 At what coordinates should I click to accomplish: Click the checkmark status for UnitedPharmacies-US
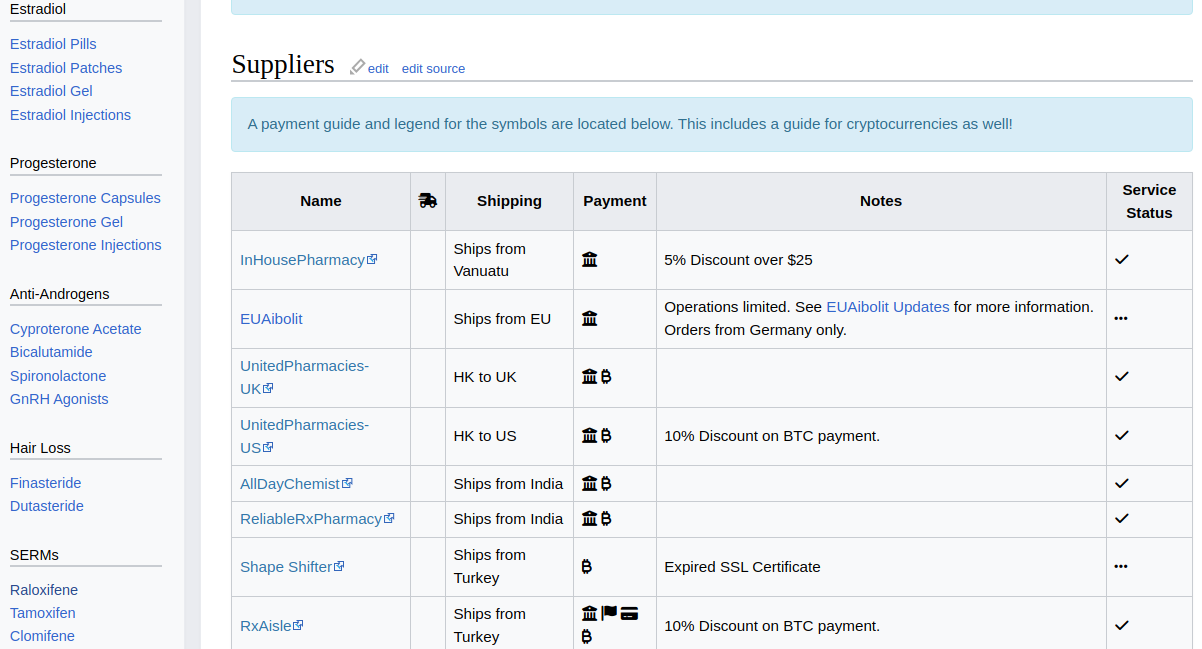pyautogui.click(x=1122, y=436)
